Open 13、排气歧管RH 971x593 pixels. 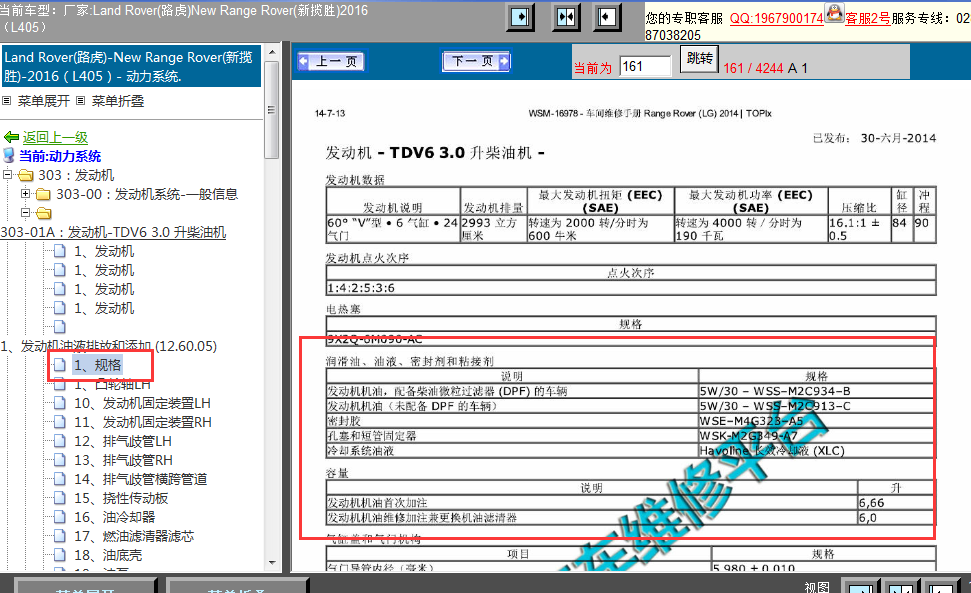(x=124, y=461)
